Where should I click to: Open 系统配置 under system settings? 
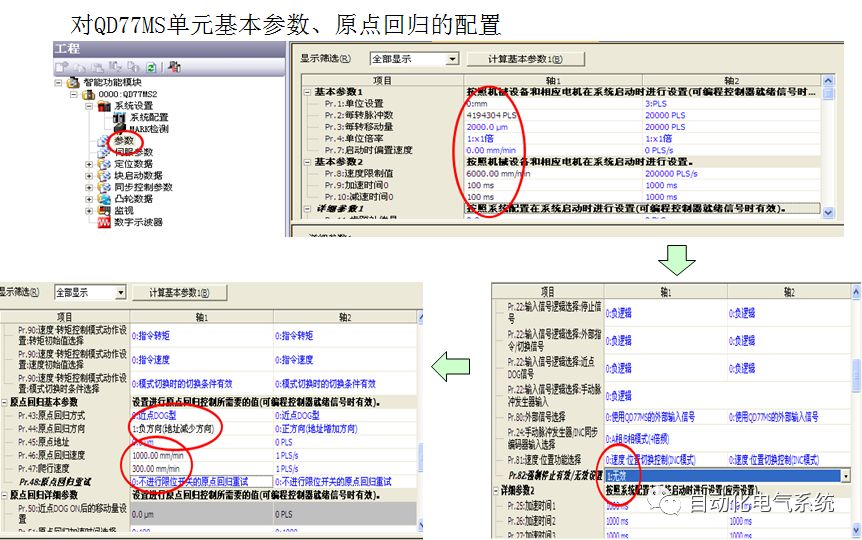coord(147,117)
